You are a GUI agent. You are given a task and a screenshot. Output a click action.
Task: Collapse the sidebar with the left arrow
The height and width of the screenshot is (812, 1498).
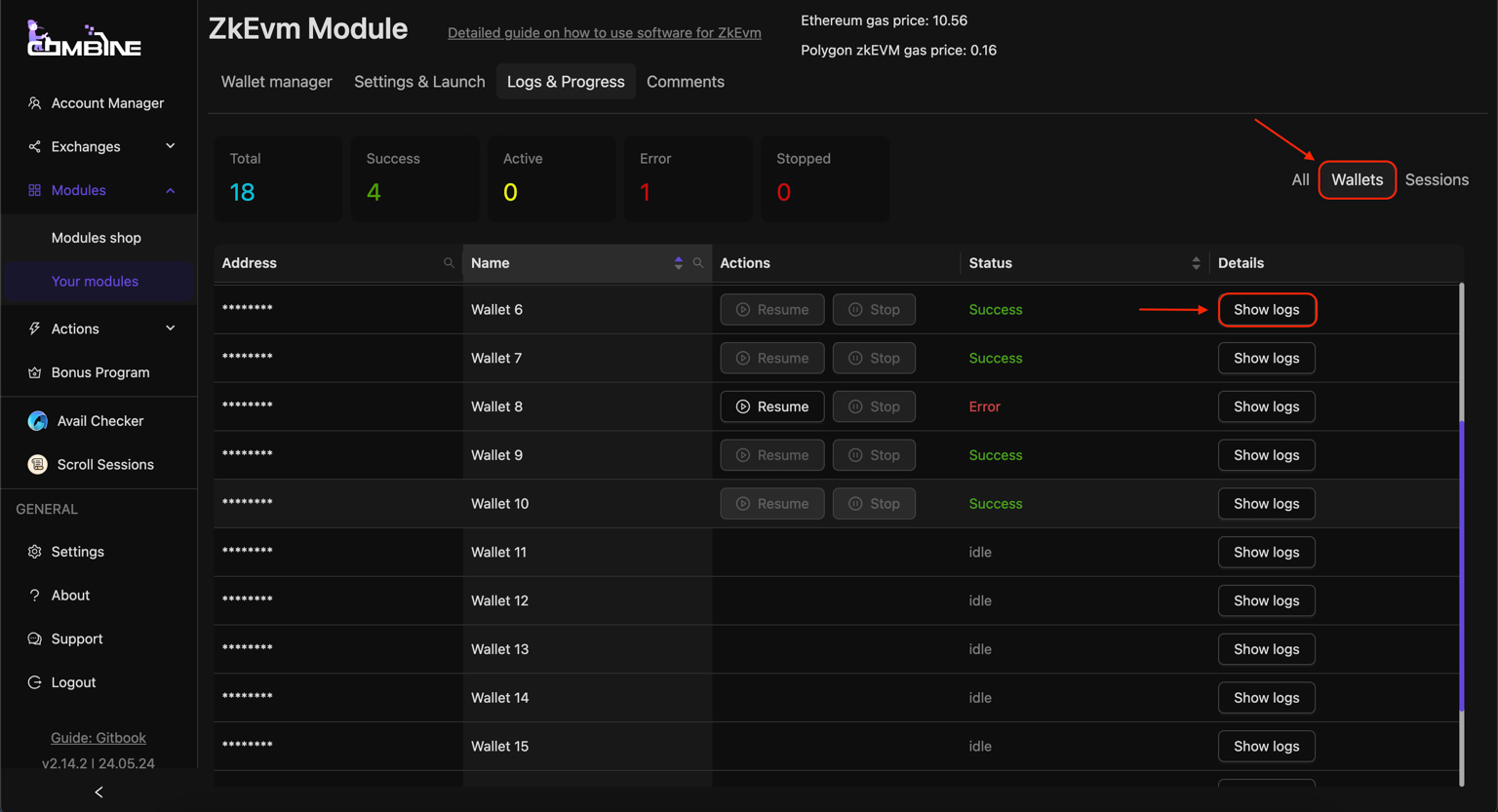pos(99,793)
